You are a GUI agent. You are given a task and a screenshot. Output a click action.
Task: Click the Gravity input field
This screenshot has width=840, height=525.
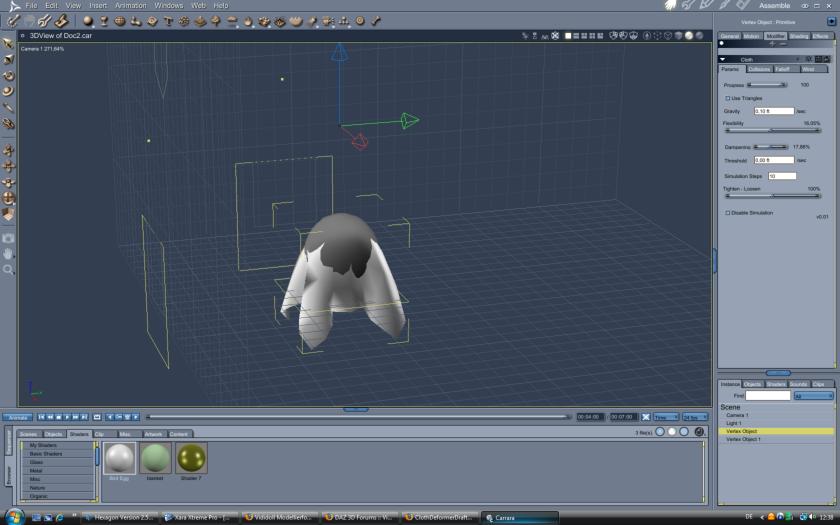tap(774, 111)
